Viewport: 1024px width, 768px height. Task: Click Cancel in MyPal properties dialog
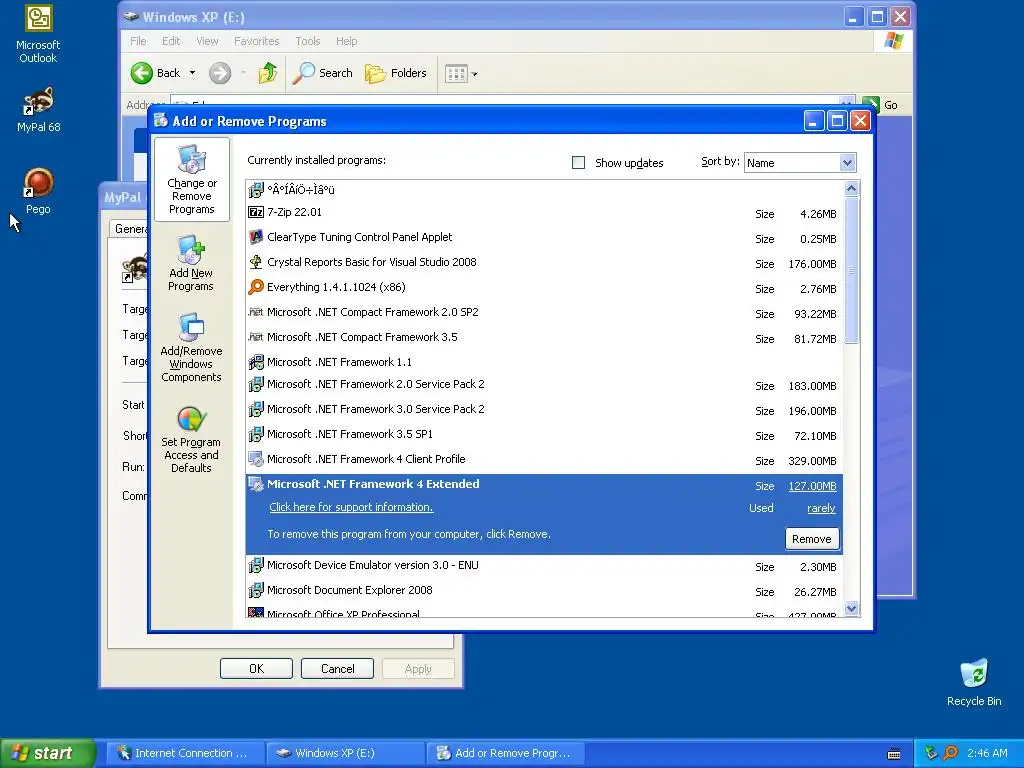pos(338,669)
